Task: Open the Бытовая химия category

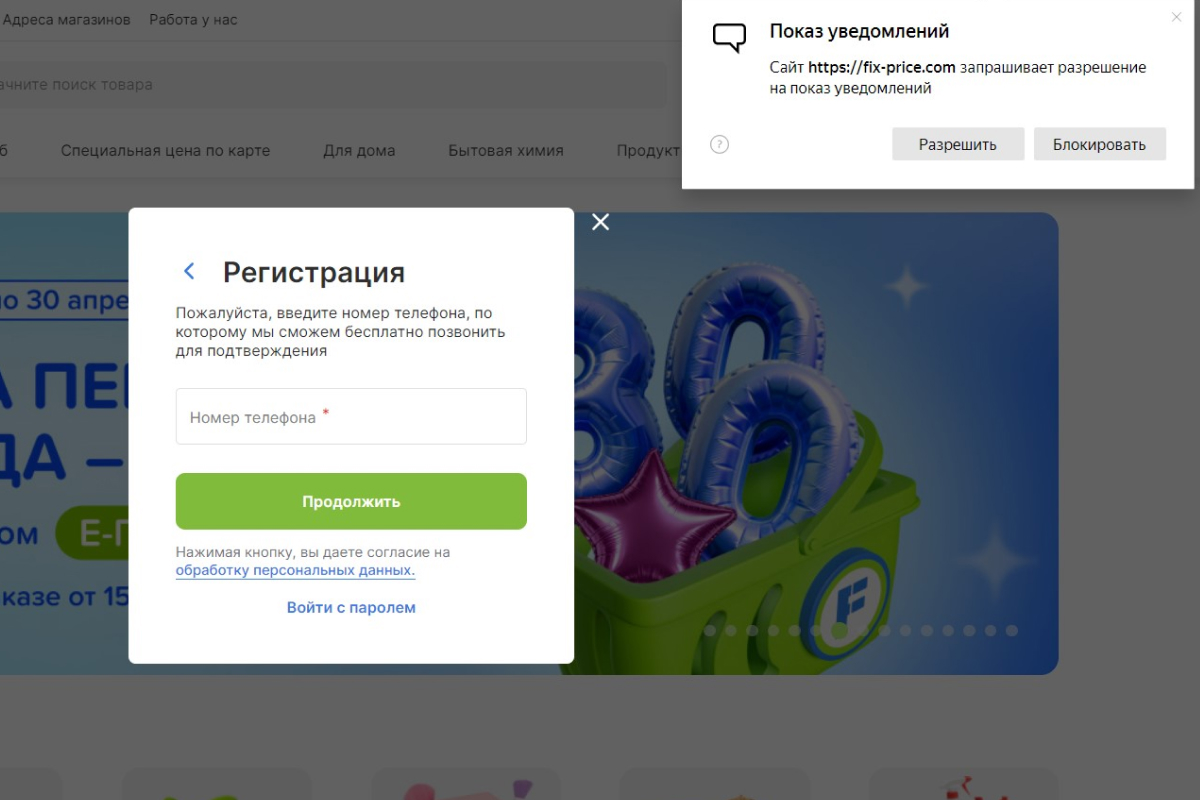Action: click(x=505, y=151)
